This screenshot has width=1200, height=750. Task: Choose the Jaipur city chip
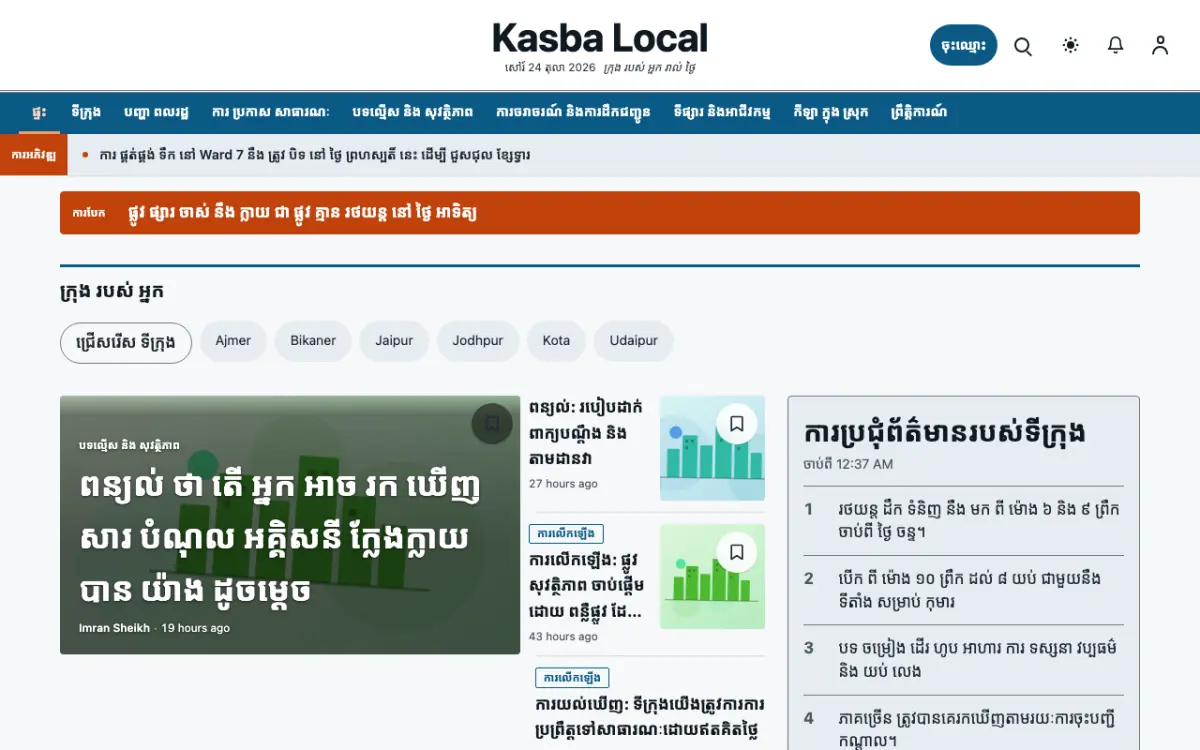click(394, 341)
